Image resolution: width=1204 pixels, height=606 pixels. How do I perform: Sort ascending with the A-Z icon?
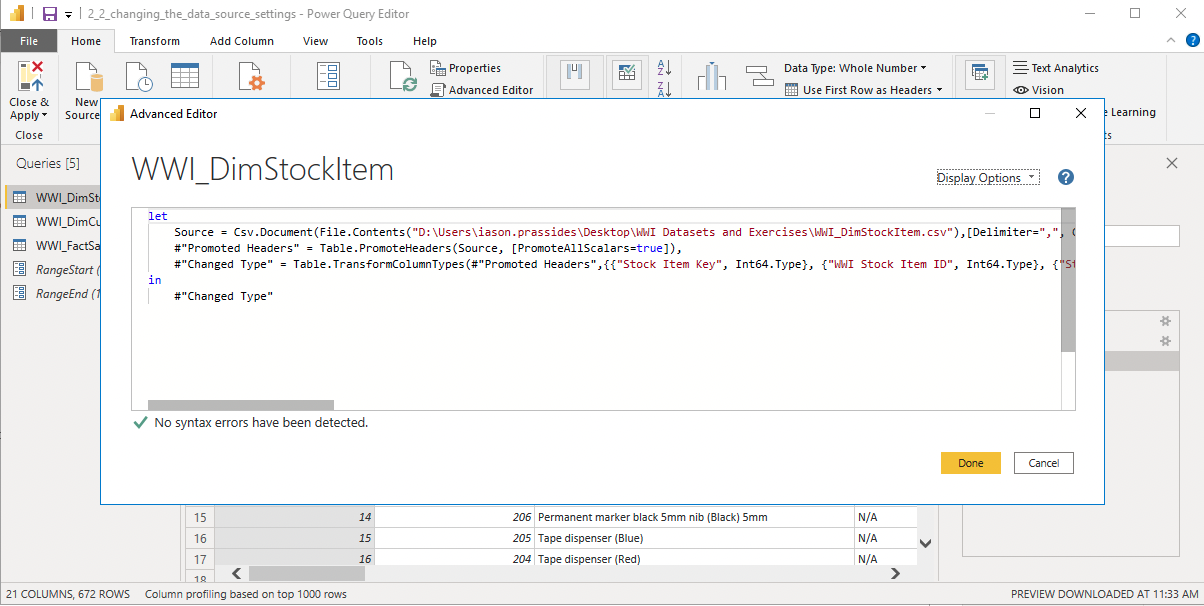coord(665,68)
